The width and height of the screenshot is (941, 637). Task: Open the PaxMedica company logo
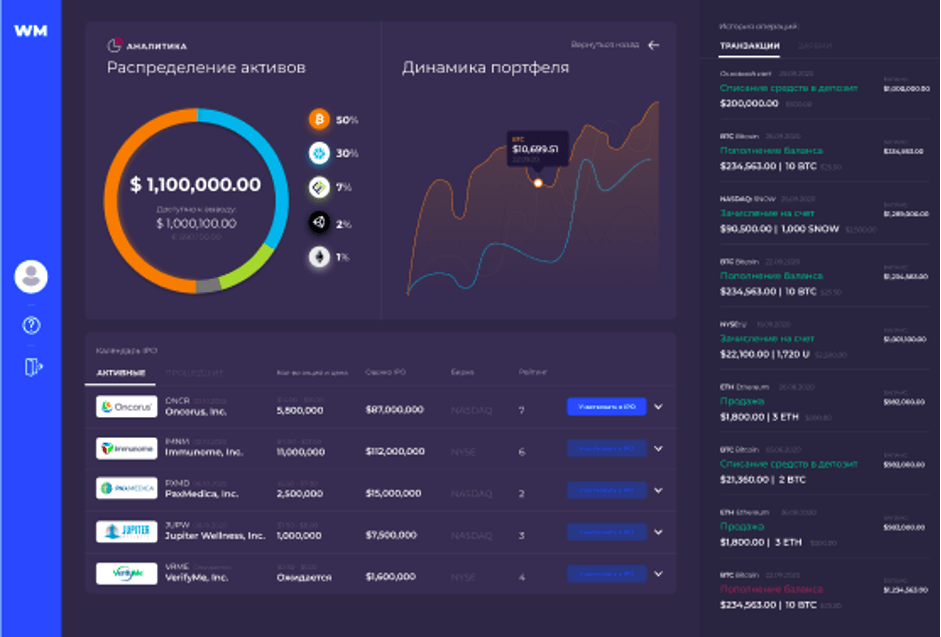pyautogui.click(x=127, y=488)
